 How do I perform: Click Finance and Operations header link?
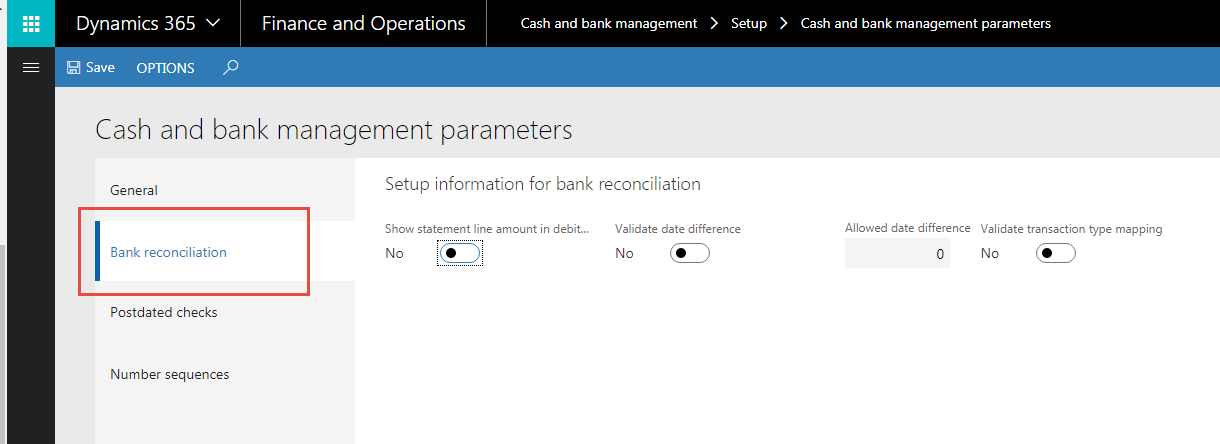click(363, 23)
